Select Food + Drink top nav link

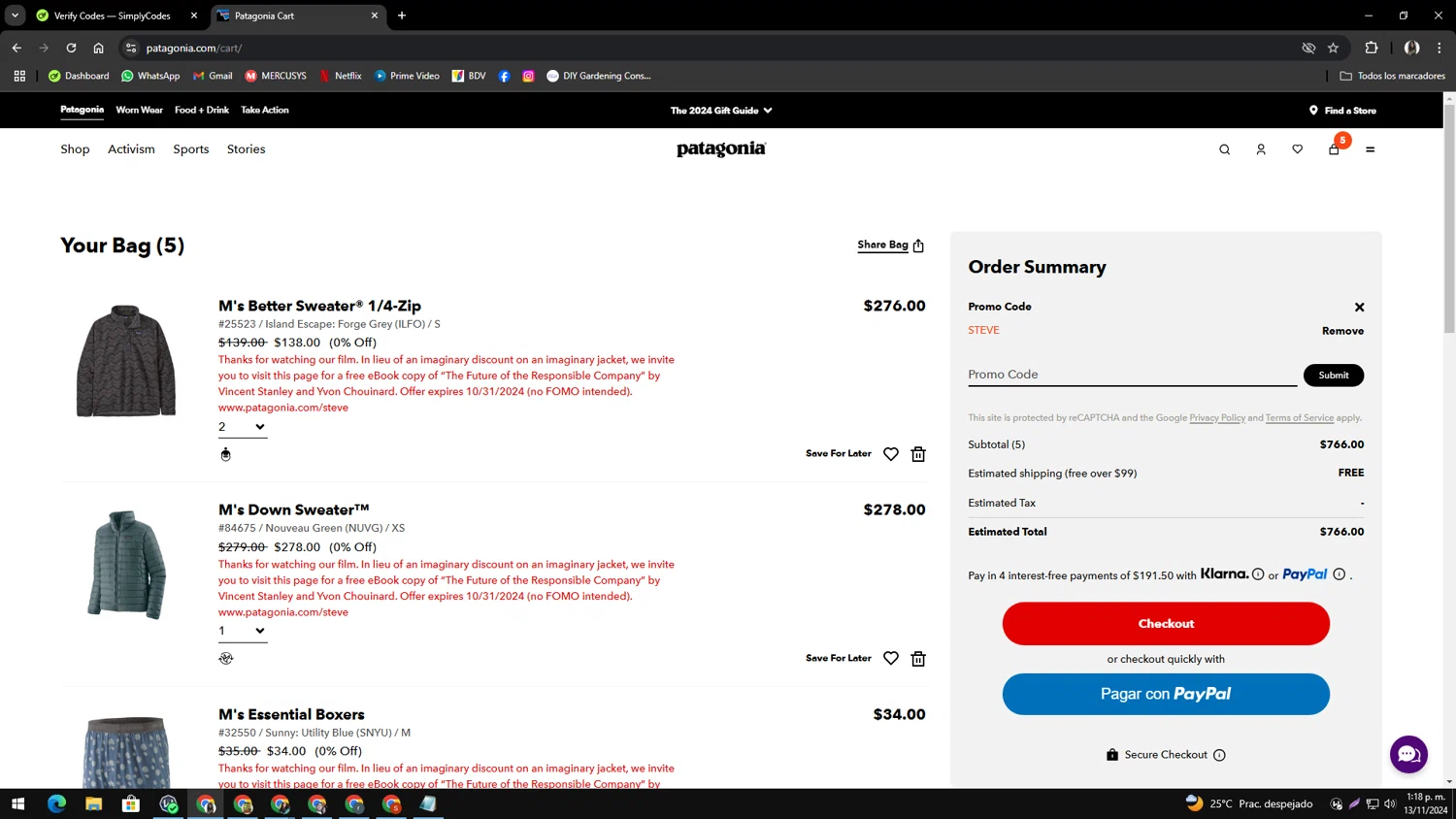coord(202,110)
